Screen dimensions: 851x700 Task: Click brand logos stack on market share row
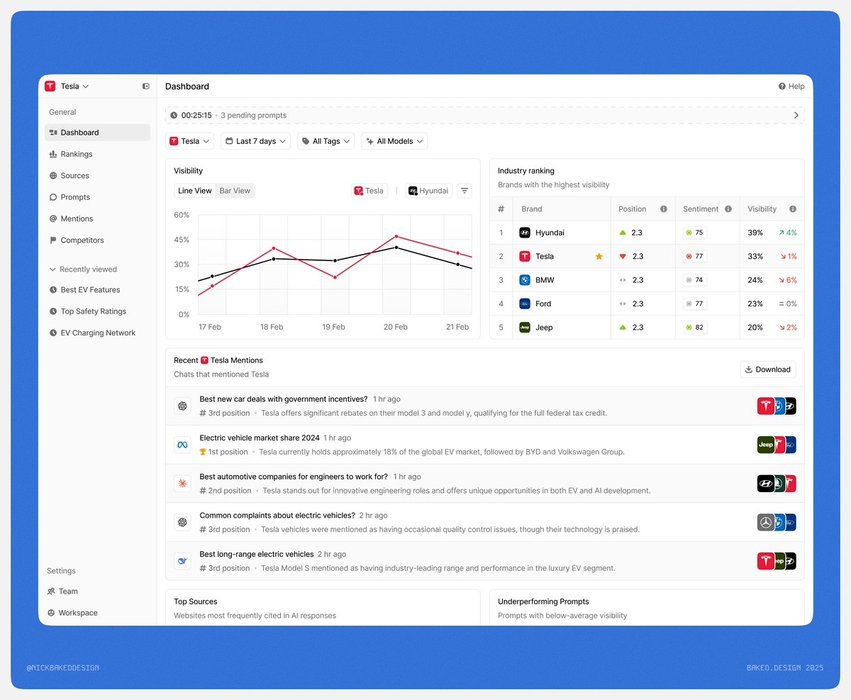776,445
